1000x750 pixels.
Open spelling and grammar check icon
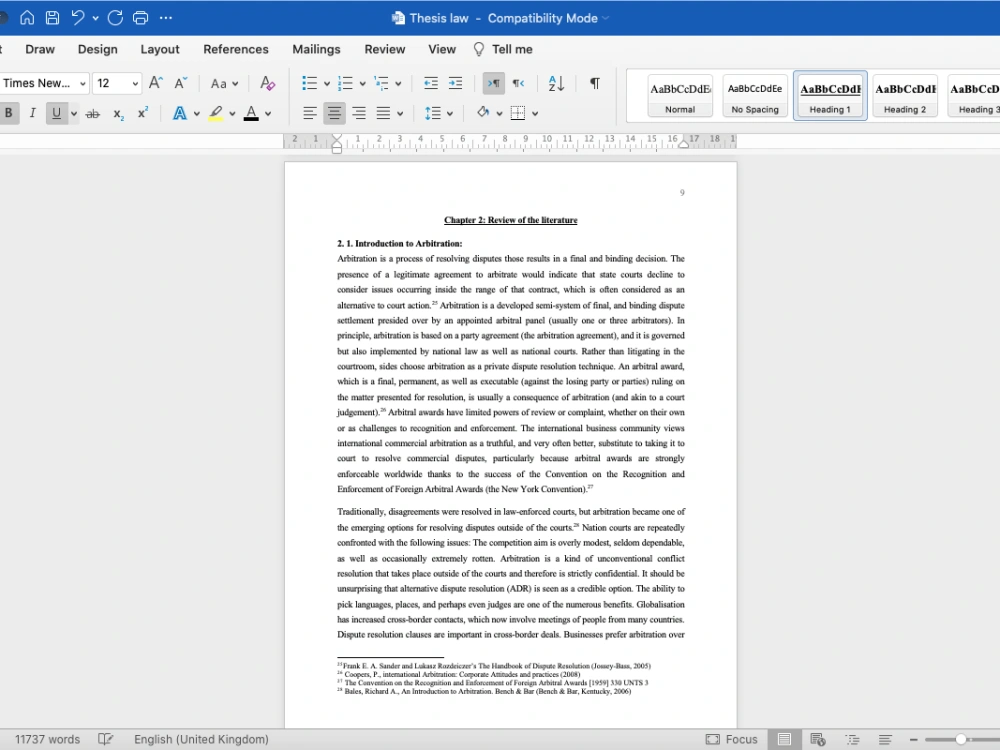[105, 739]
